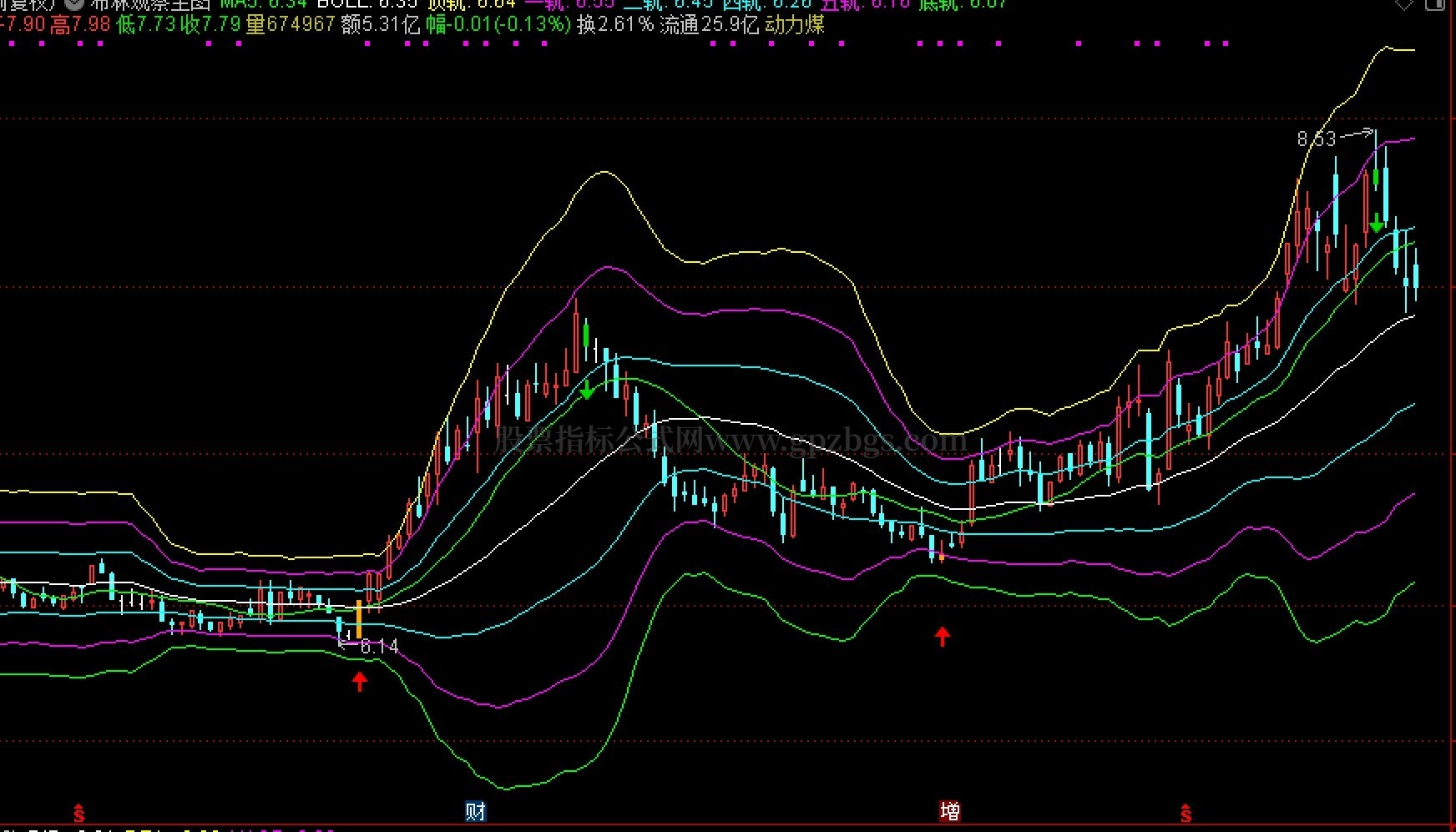The width and height of the screenshot is (1456, 832).
Task: Click the red buy arrow under 增 period dip
Action: pos(943,637)
